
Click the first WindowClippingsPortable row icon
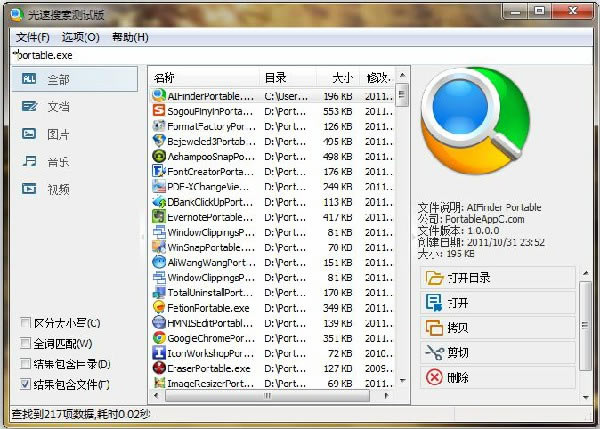(159, 232)
